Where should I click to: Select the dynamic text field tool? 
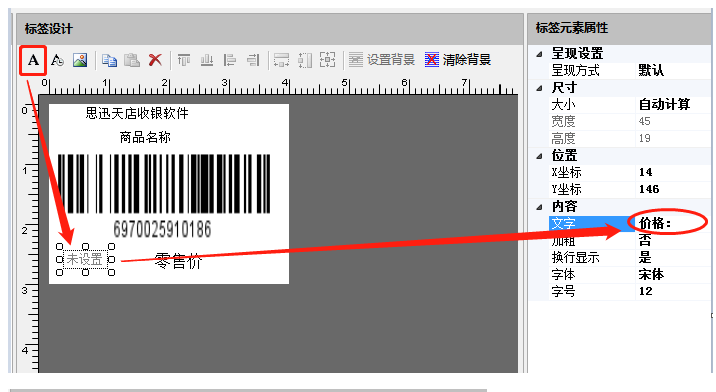tap(57, 60)
